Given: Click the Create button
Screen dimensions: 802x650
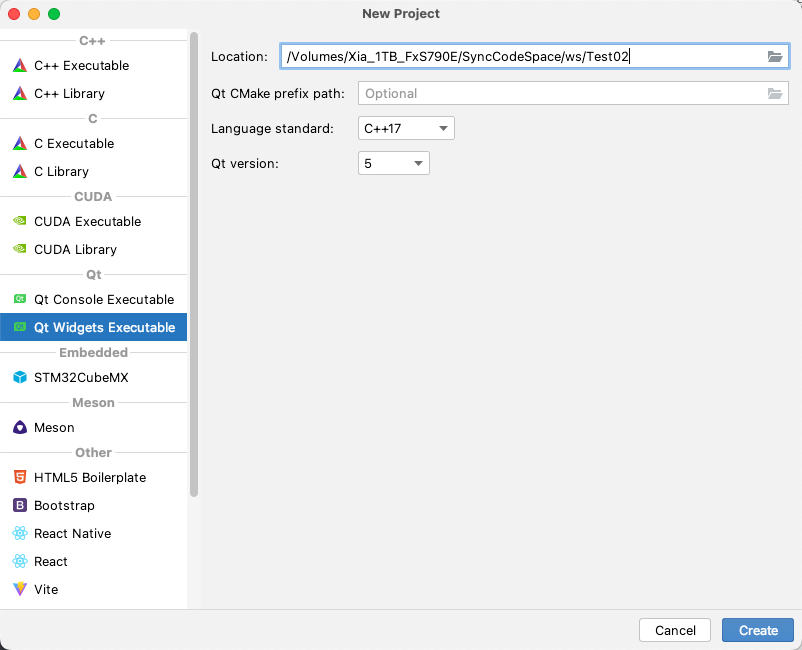Looking at the screenshot, I should 758,630.
